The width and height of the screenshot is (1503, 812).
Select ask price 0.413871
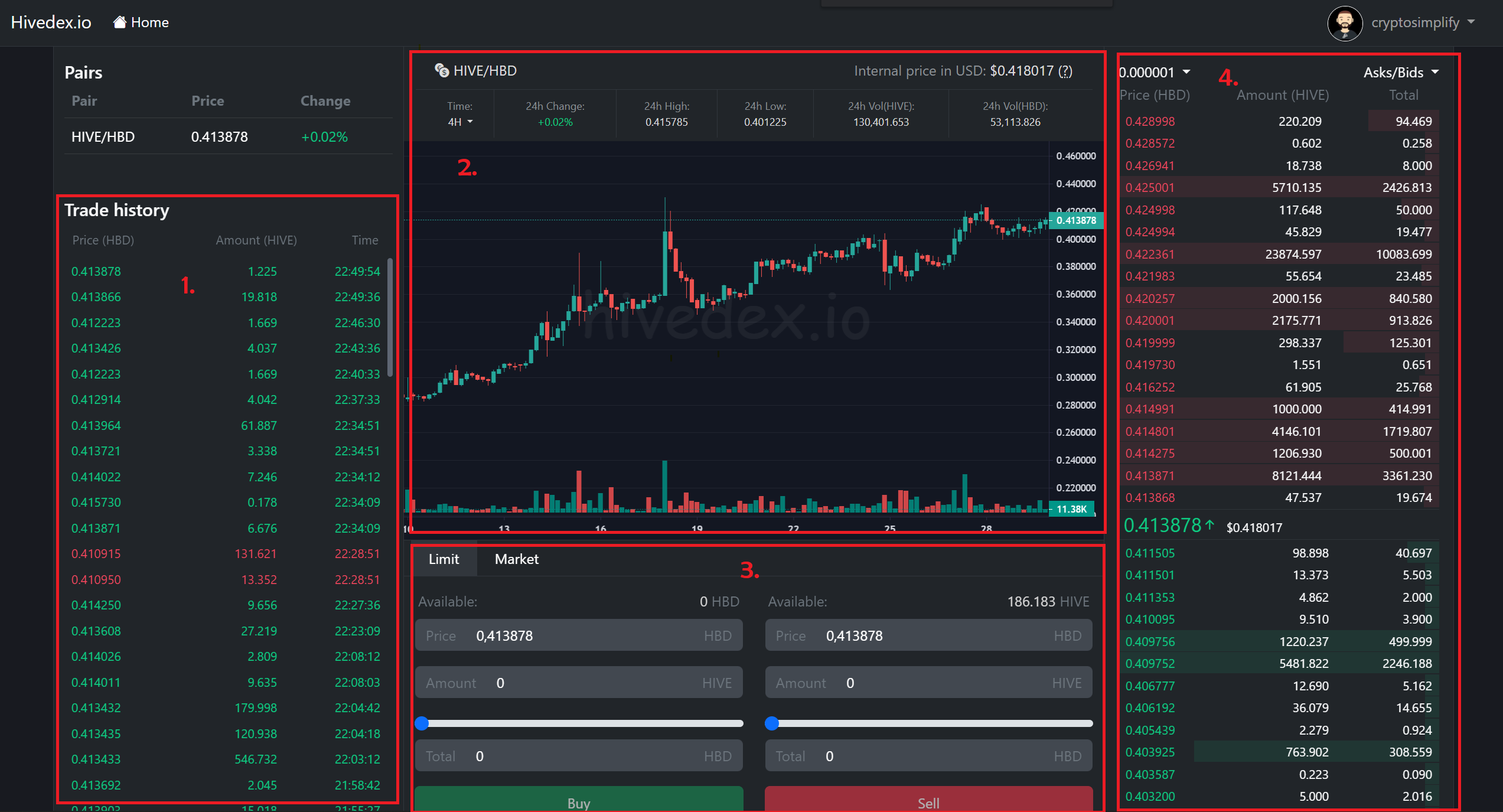[x=1150, y=475]
